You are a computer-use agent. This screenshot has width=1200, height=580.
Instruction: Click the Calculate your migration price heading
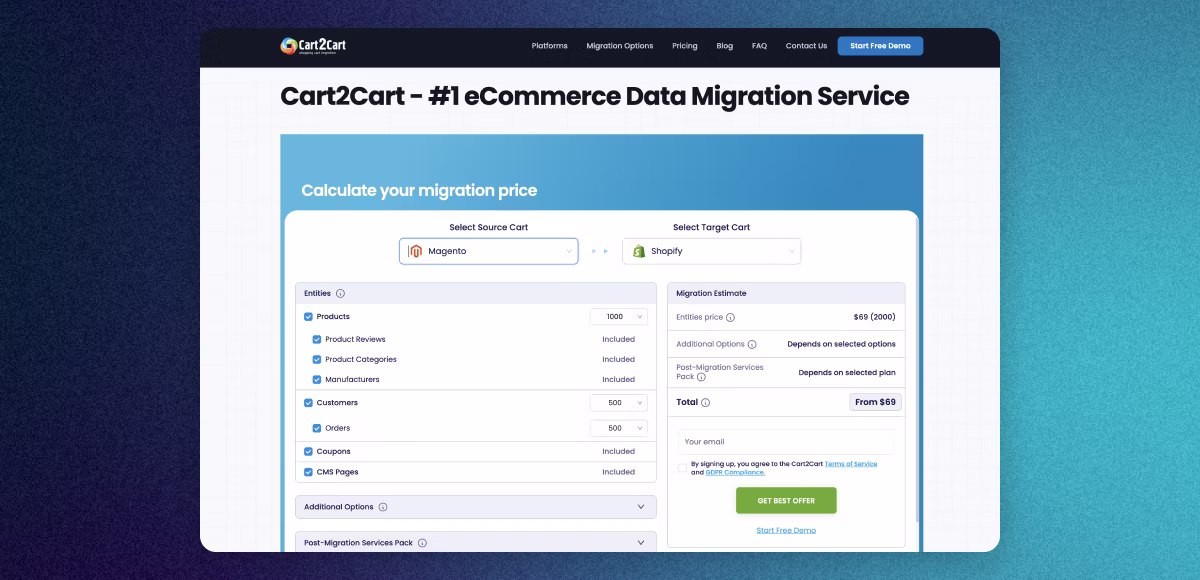point(419,190)
